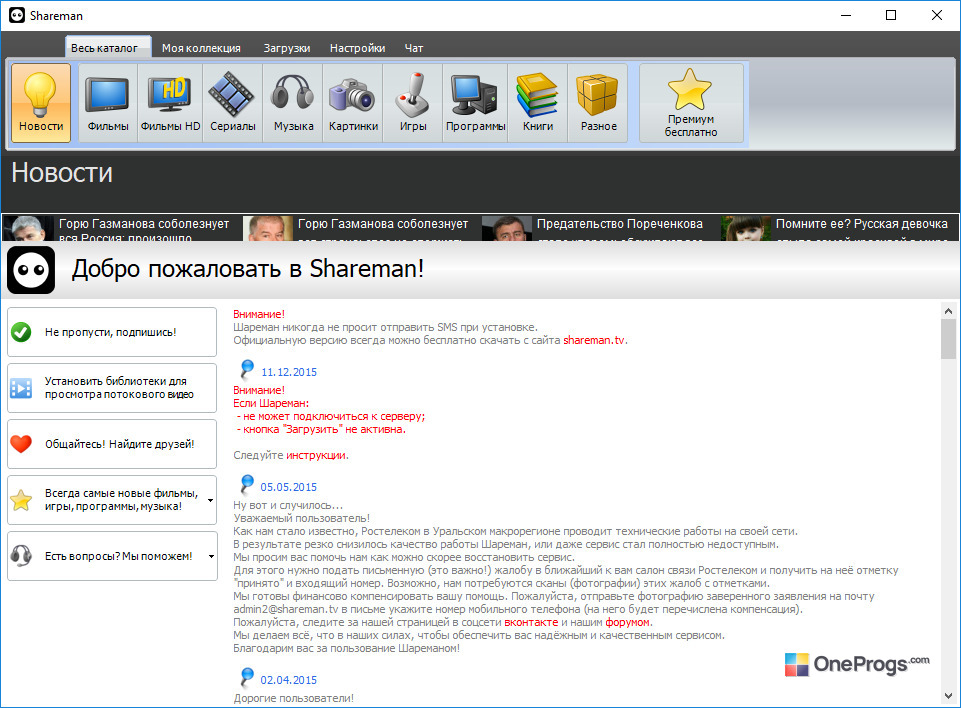Switch to the Весь каталог tab

tap(108, 48)
